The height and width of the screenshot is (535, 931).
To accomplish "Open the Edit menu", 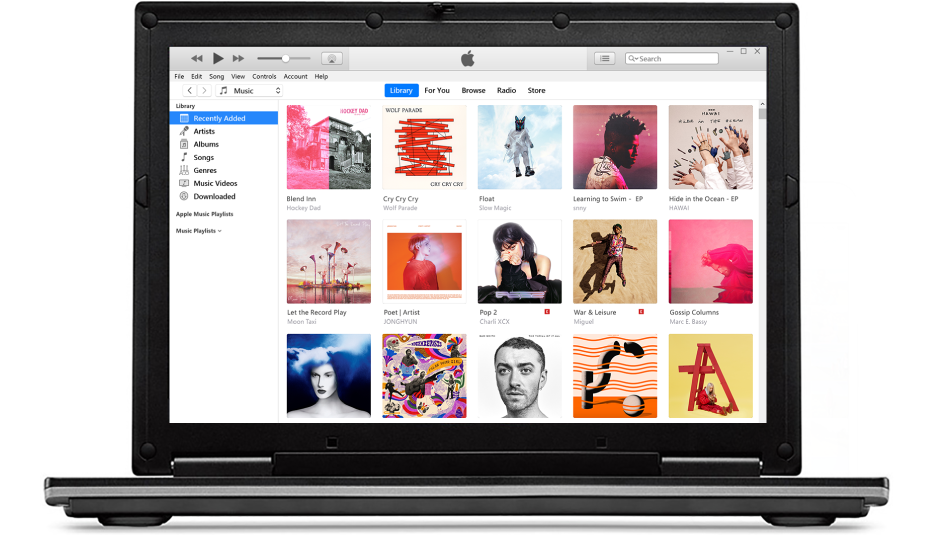I will click(x=197, y=77).
